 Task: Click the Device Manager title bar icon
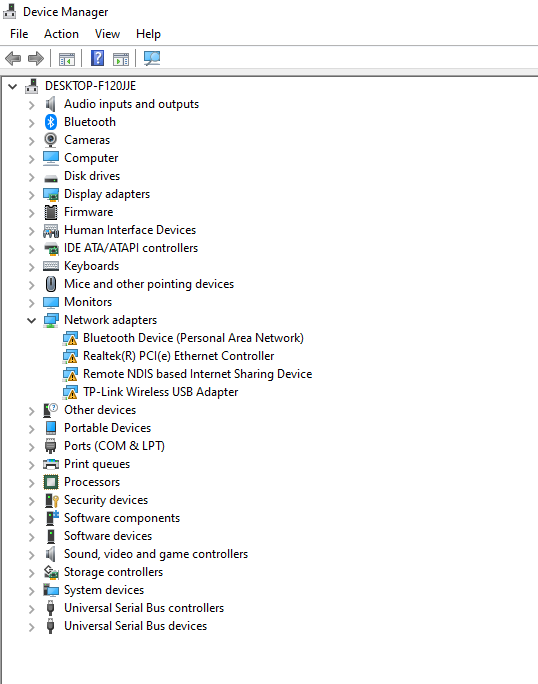[x=10, y=12]
